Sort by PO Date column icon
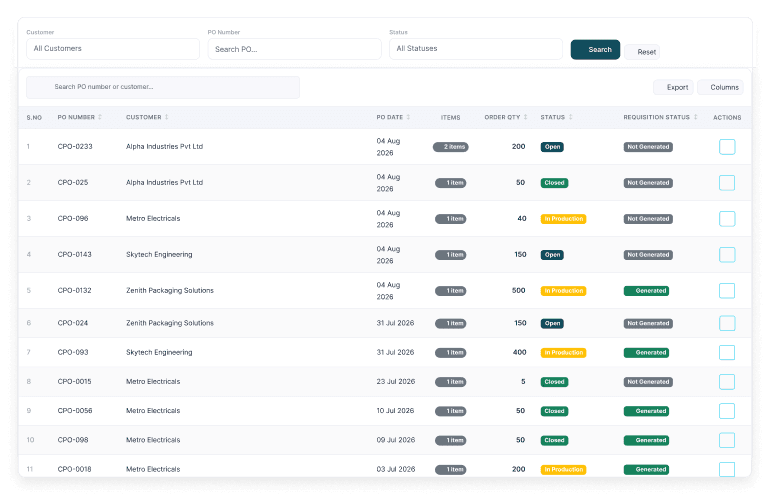This screenshot has height=497, width=771. (408, 117)
